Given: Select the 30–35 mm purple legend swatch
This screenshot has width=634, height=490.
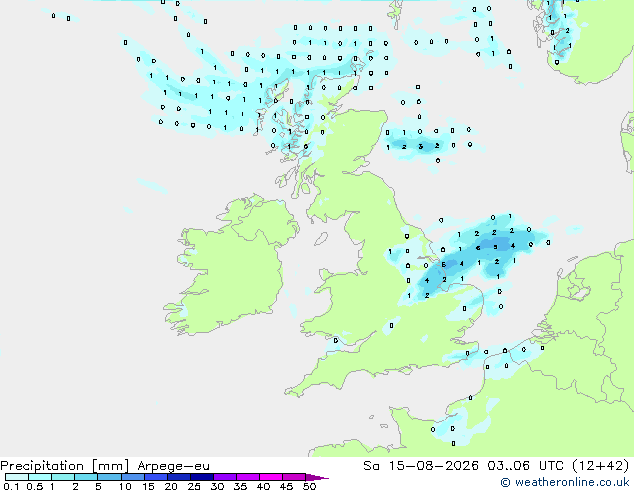Looking at the screenshot, I should coord(224,477).
